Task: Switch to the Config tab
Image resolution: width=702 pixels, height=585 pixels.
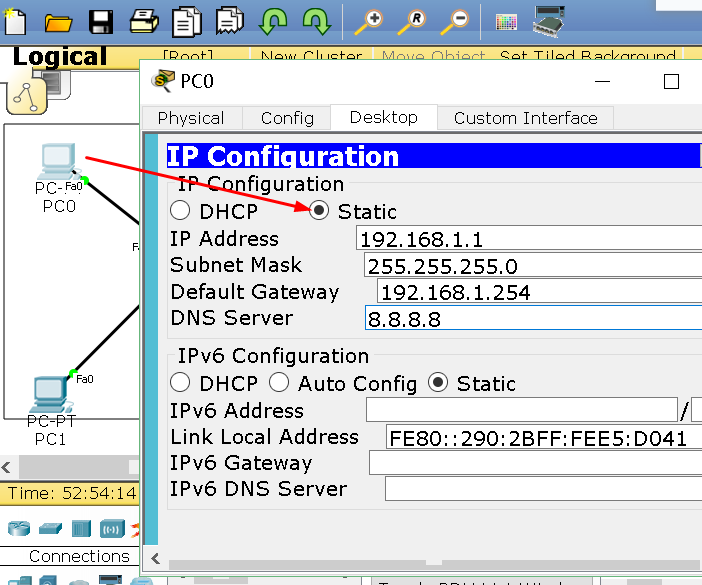Action: (287, 118)
